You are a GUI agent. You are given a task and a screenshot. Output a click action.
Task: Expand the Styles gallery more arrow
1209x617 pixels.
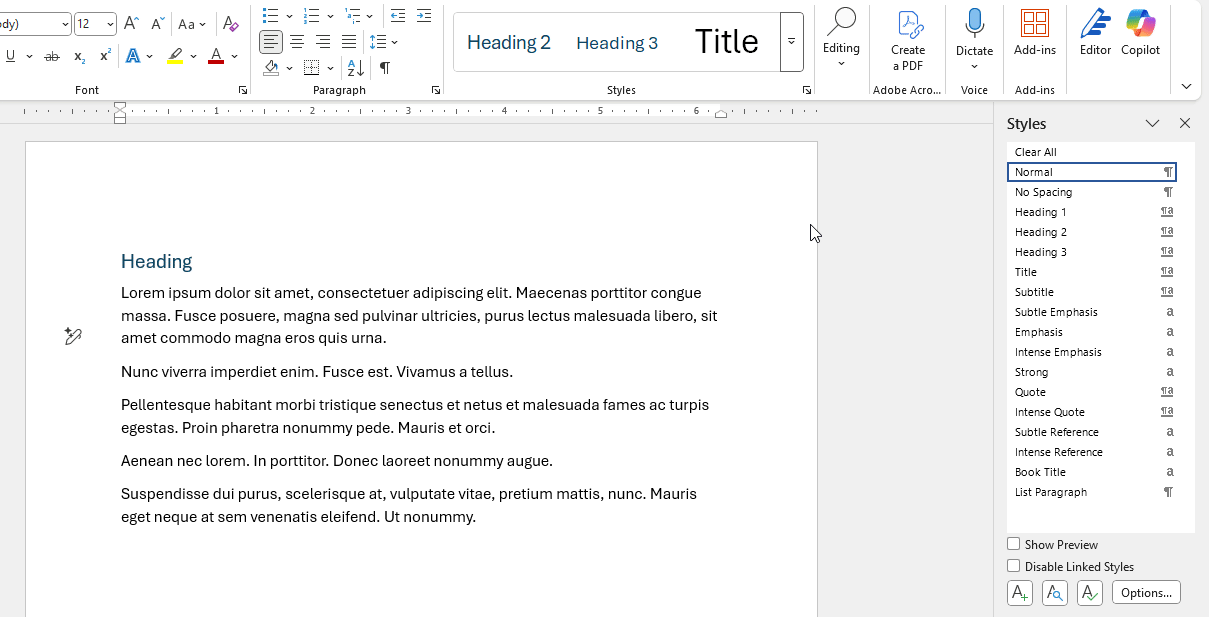coord(791,42)
